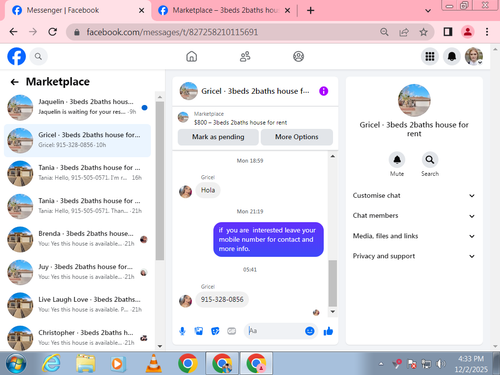Screen dimensions: 500x375
Task: Click More Options button
Action: pyautogui.click(x=297, y=137)
